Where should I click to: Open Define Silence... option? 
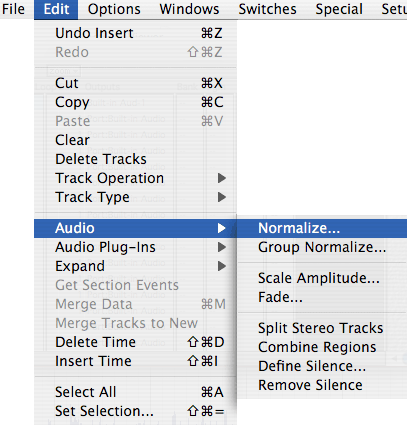pyautogui.click(x=322, y=366)
